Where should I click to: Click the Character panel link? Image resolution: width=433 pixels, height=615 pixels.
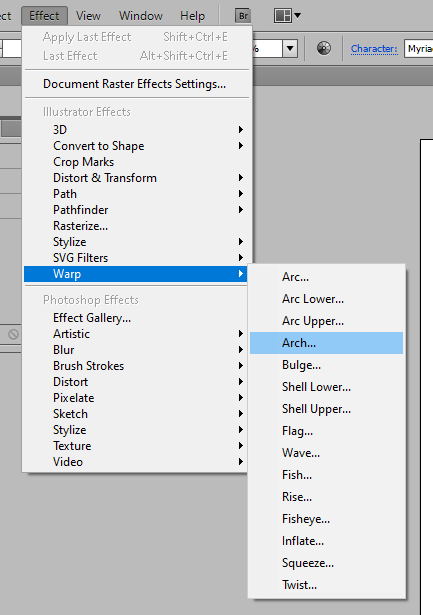(374, 49)
